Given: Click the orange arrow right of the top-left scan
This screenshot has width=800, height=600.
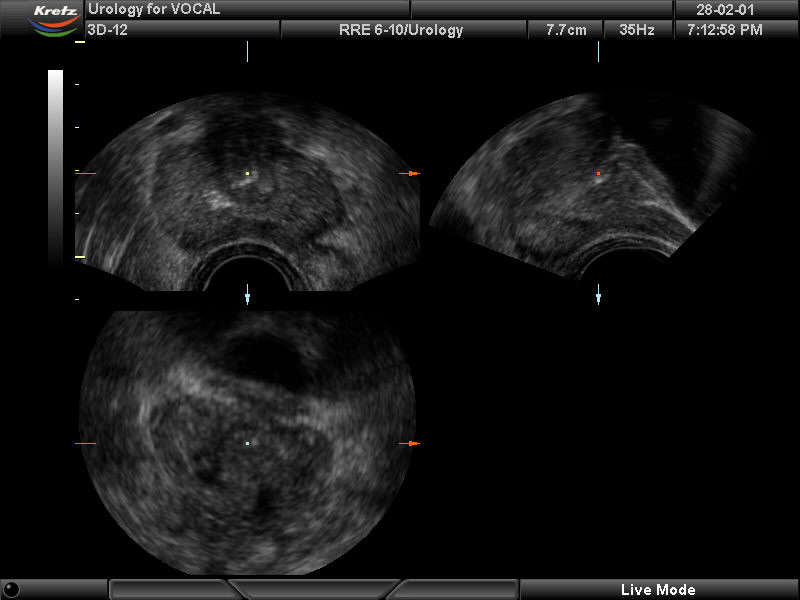Looking at the screenshot, I should pyautogui.click(x=412, y=174).
